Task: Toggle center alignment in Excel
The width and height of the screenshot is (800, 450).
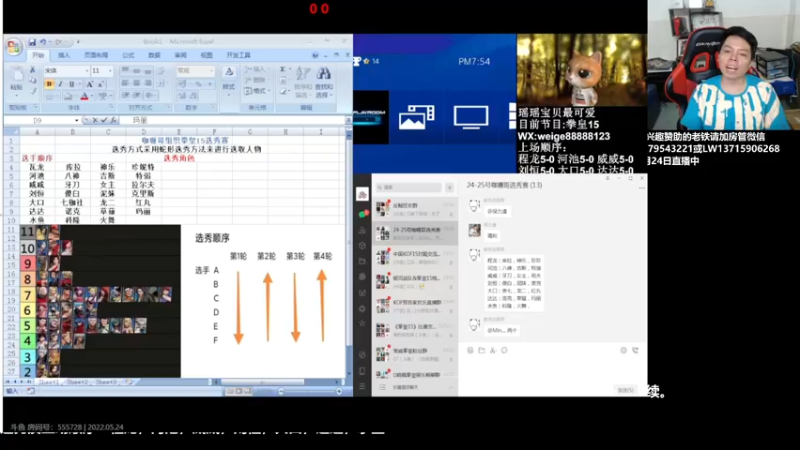Action: 136,83
